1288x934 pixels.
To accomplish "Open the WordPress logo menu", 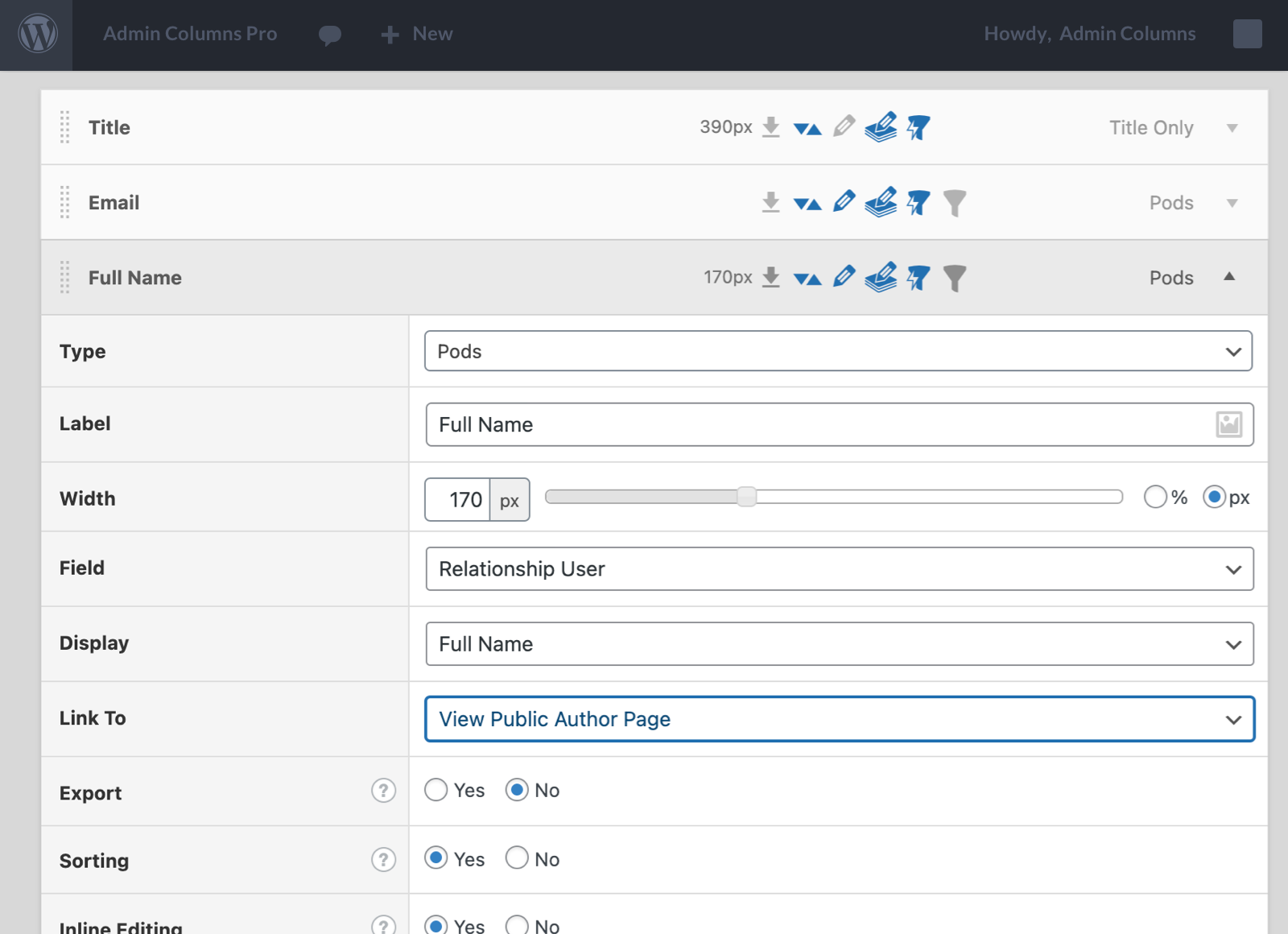I will click(38, 35).
